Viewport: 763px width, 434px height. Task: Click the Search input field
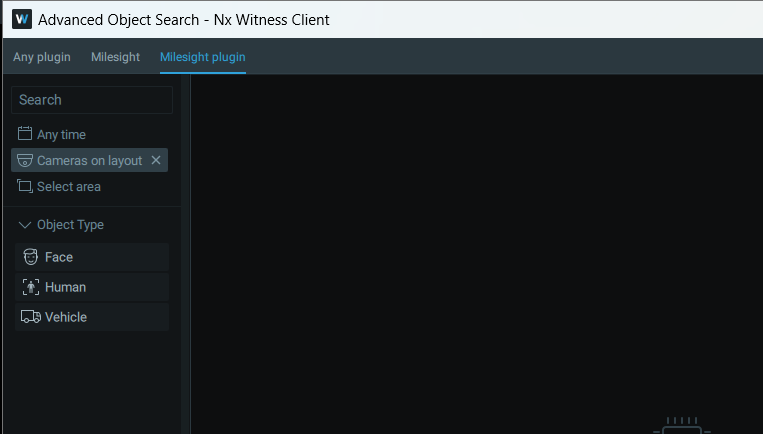pyautogui.click(x=92, y=100)
